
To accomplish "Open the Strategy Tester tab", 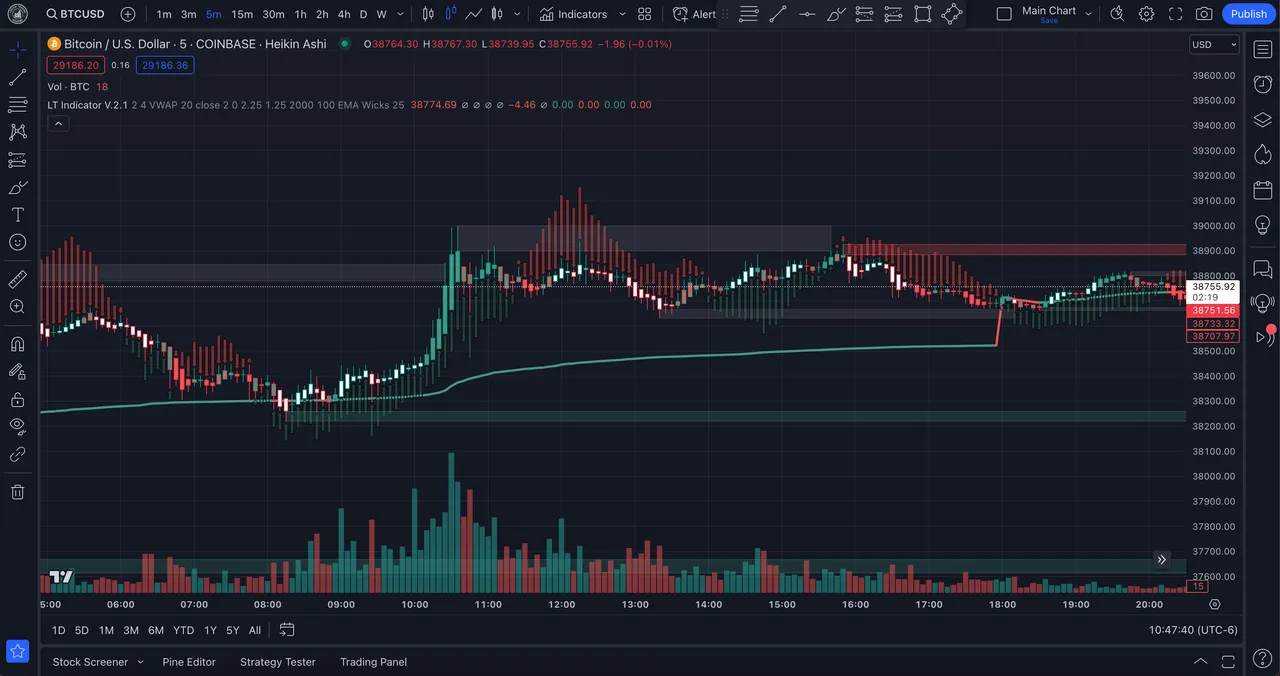I will (278, 661).
